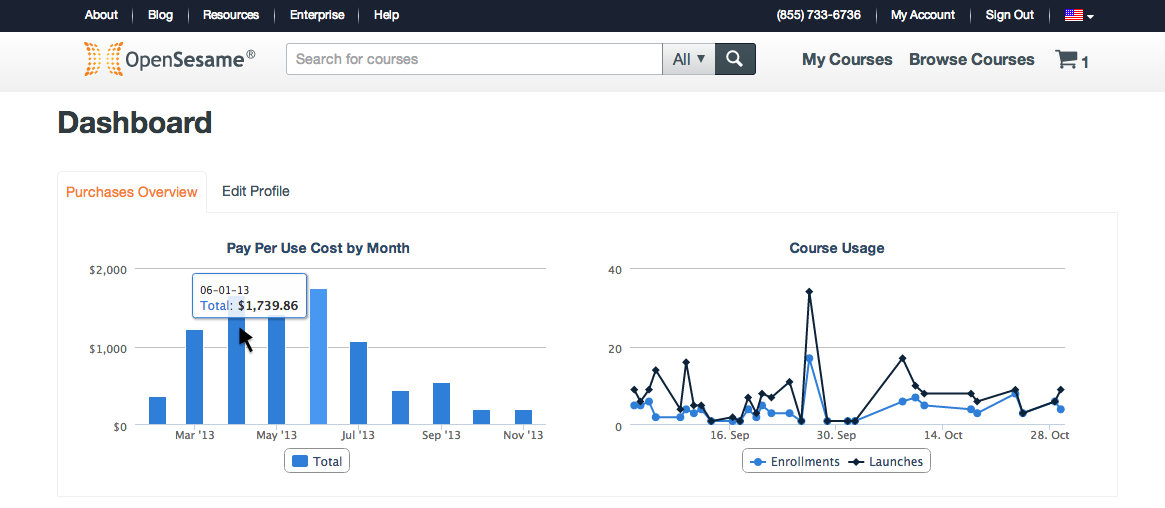The width and height of the screenshot is (1165, 508).
Task: Type in the Search for courses field
Action: tap(474, 59)
